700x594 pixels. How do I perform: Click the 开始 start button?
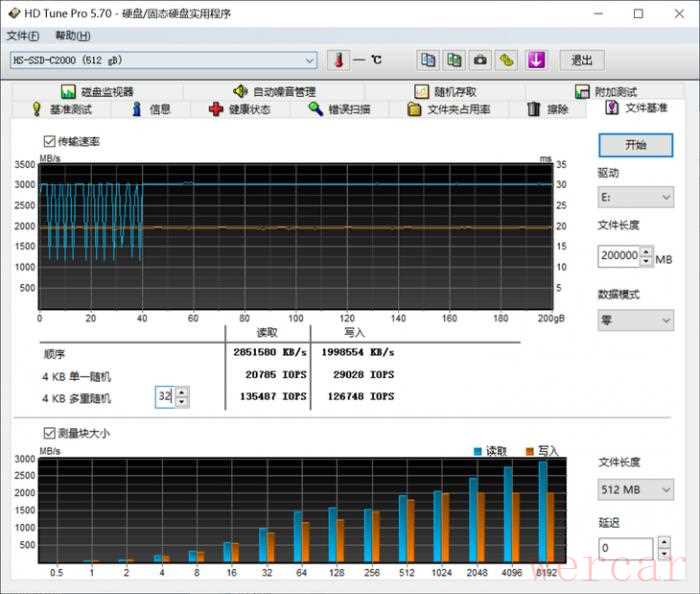(635, 145)
